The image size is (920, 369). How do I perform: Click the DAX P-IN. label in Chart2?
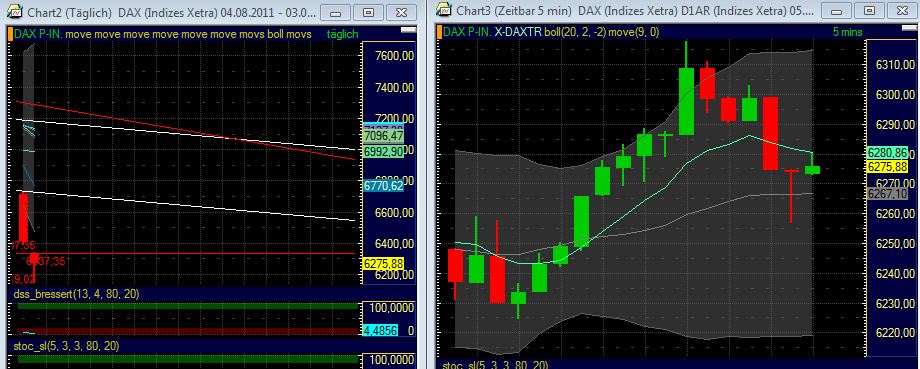[x=39, y=35]
